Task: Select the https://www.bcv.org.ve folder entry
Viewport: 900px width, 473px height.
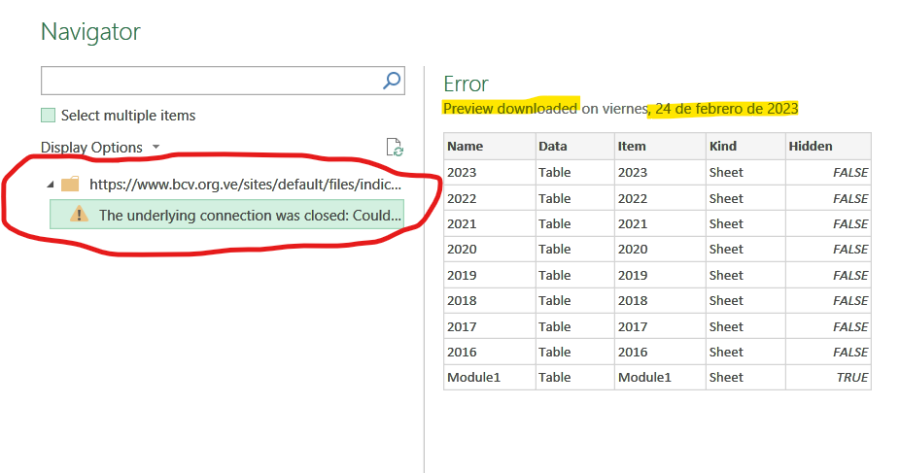Action: click(x=245, y=184)
